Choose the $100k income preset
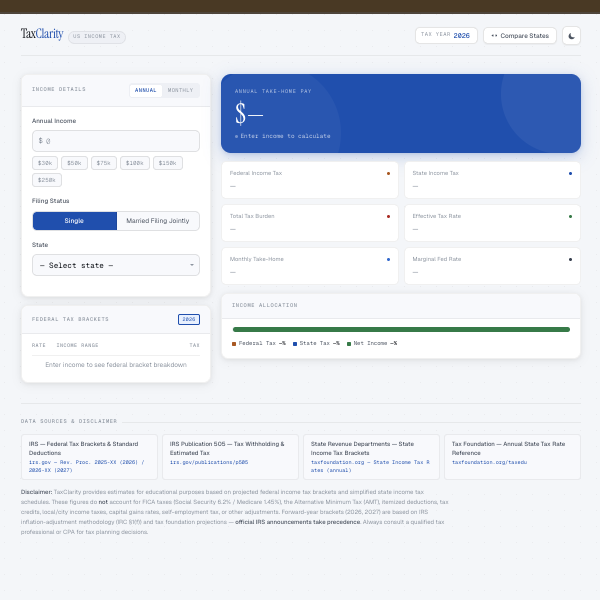 (135, 163)
